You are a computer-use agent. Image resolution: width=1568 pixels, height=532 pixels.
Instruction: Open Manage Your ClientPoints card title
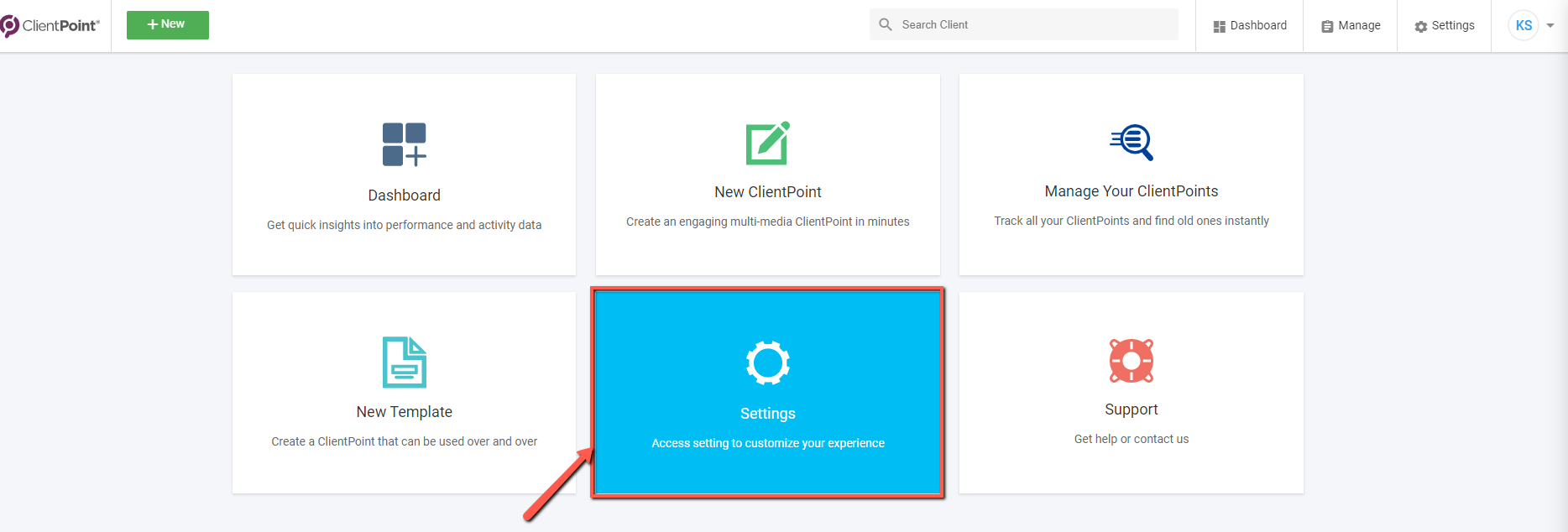point(1132,191)
